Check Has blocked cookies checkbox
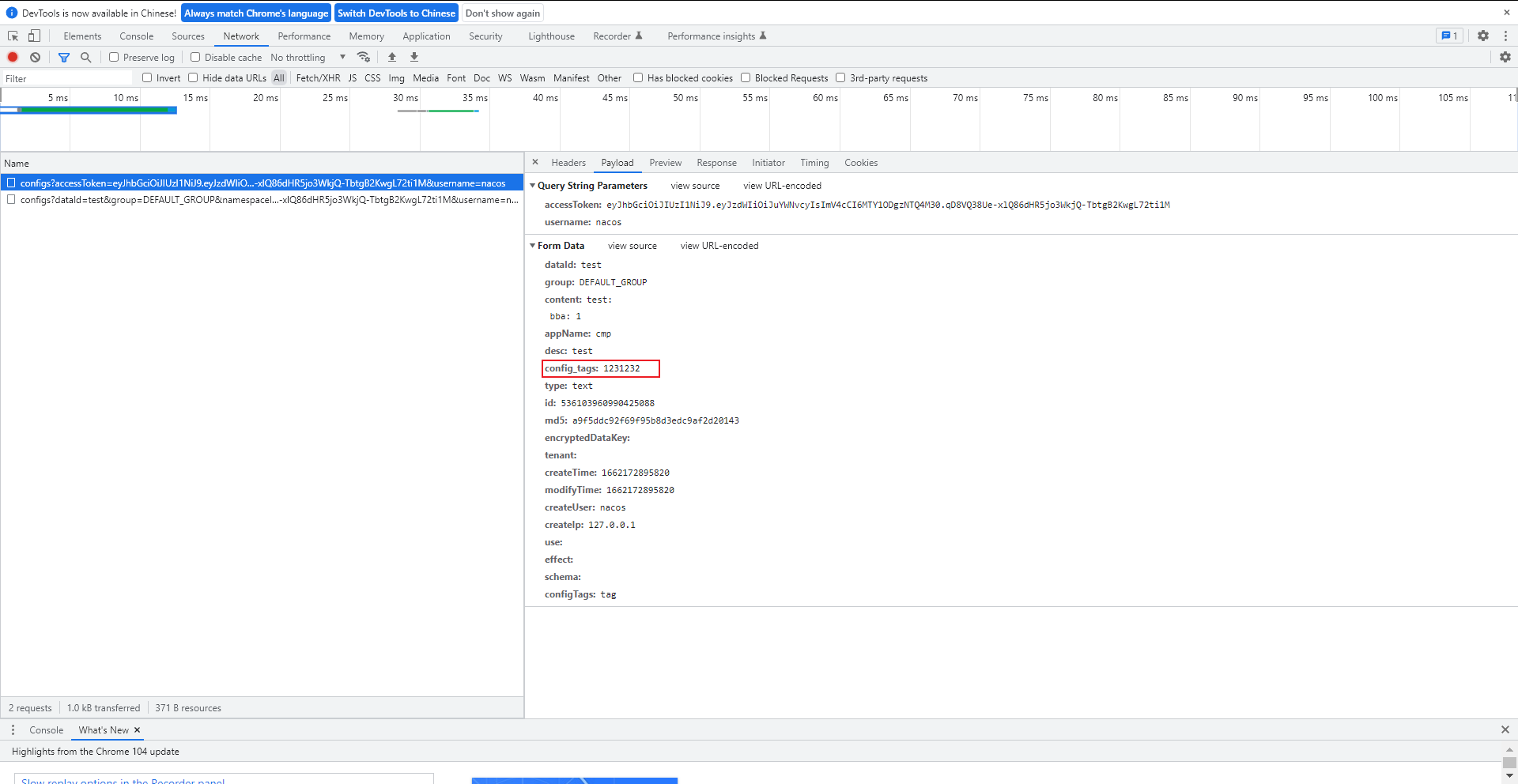1518x784 pixels. [x=638, y=77]
